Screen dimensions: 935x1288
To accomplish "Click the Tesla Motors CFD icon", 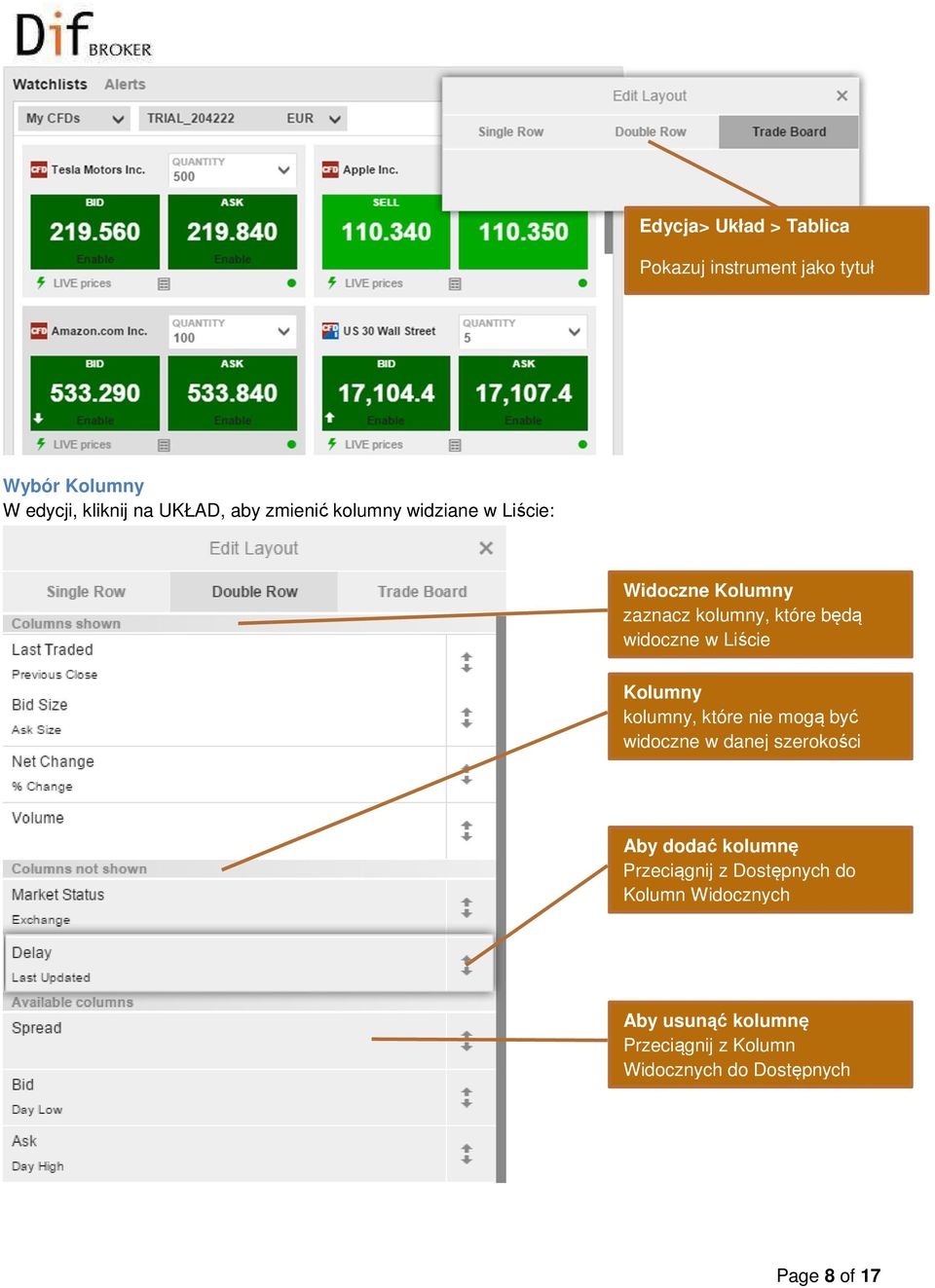I will click(x=39, y=169).
